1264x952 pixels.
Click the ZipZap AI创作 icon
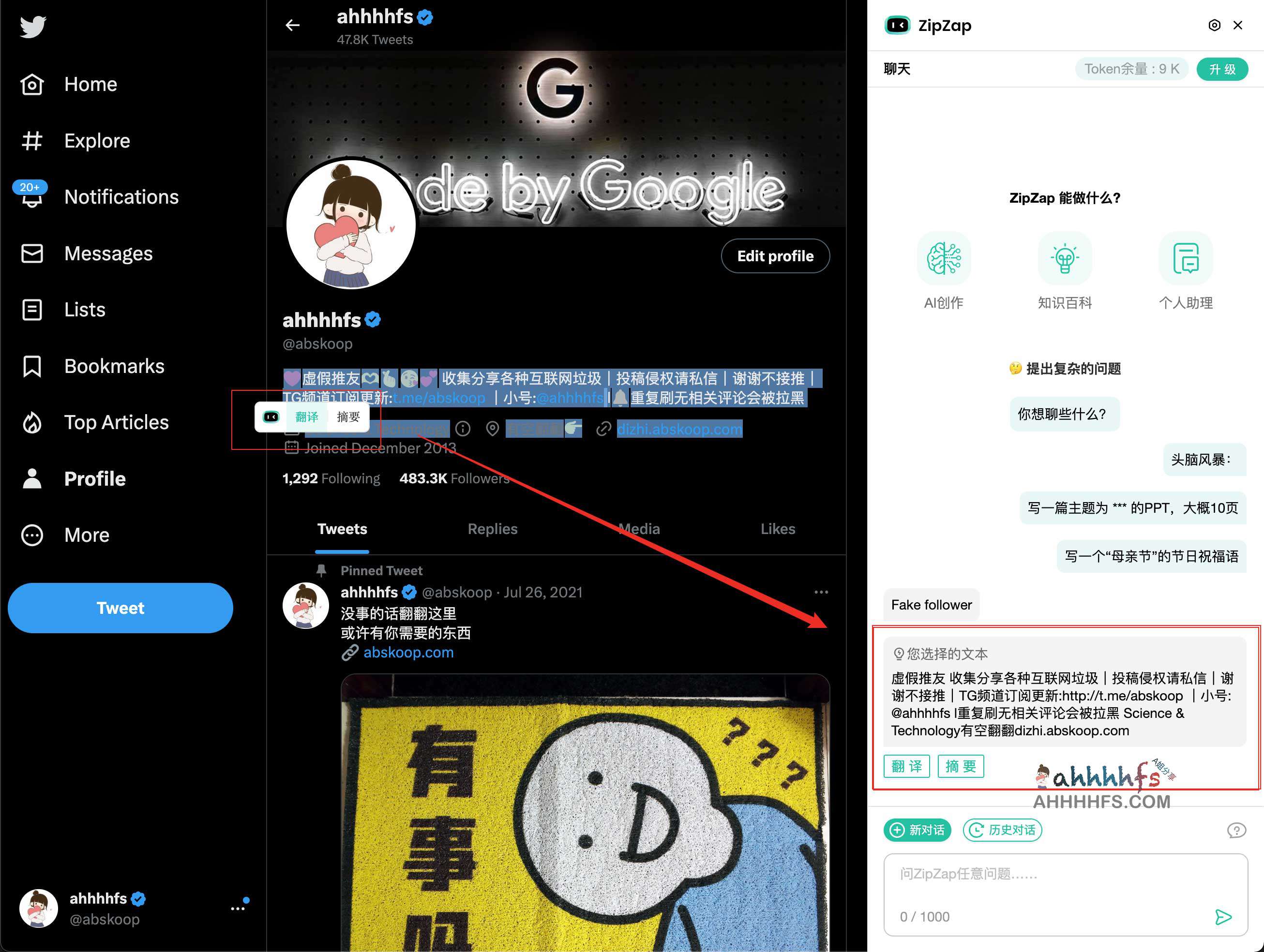943,257
